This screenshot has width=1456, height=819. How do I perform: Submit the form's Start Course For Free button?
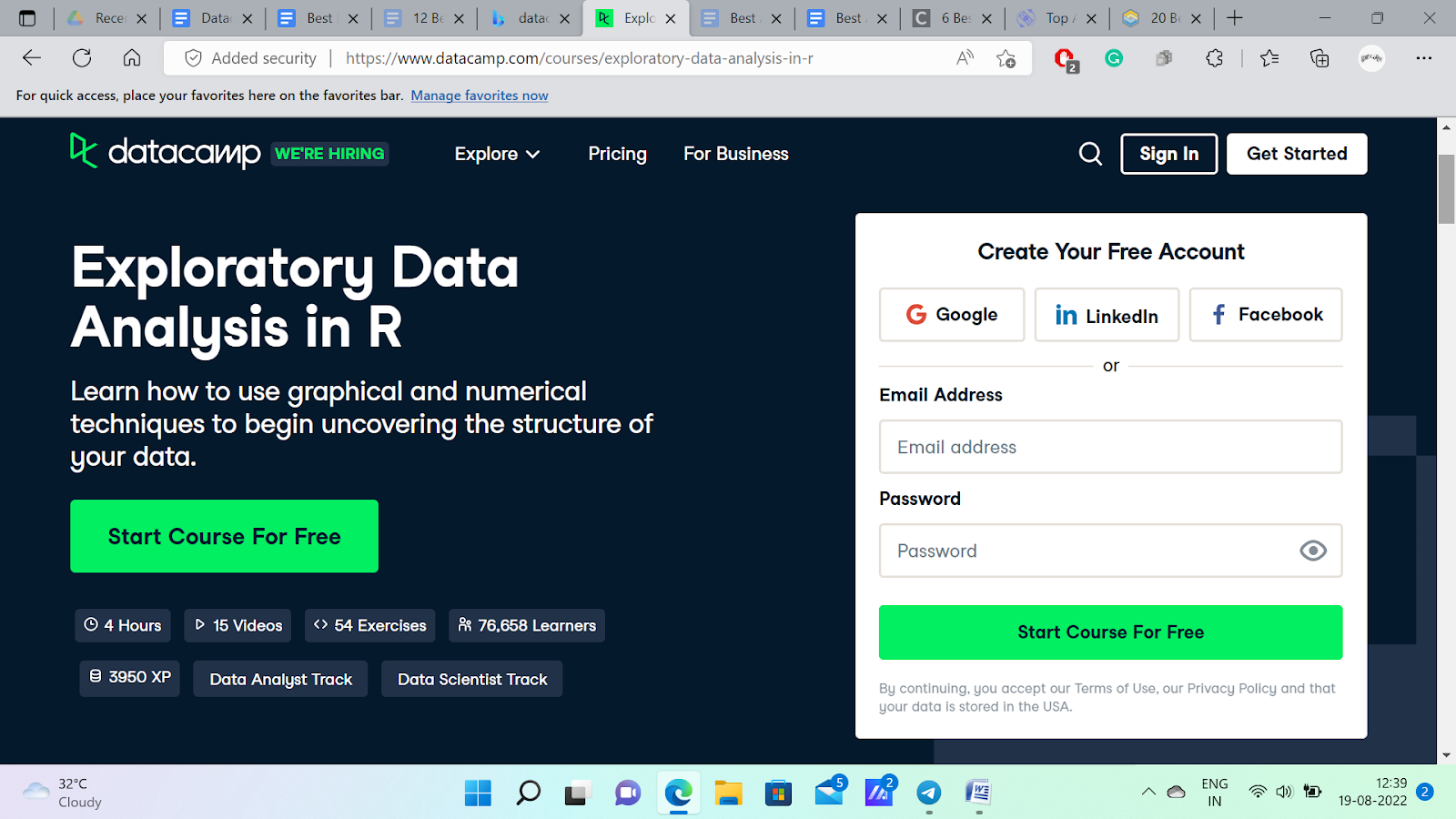pyautogui.click(x=1110, y=632)
